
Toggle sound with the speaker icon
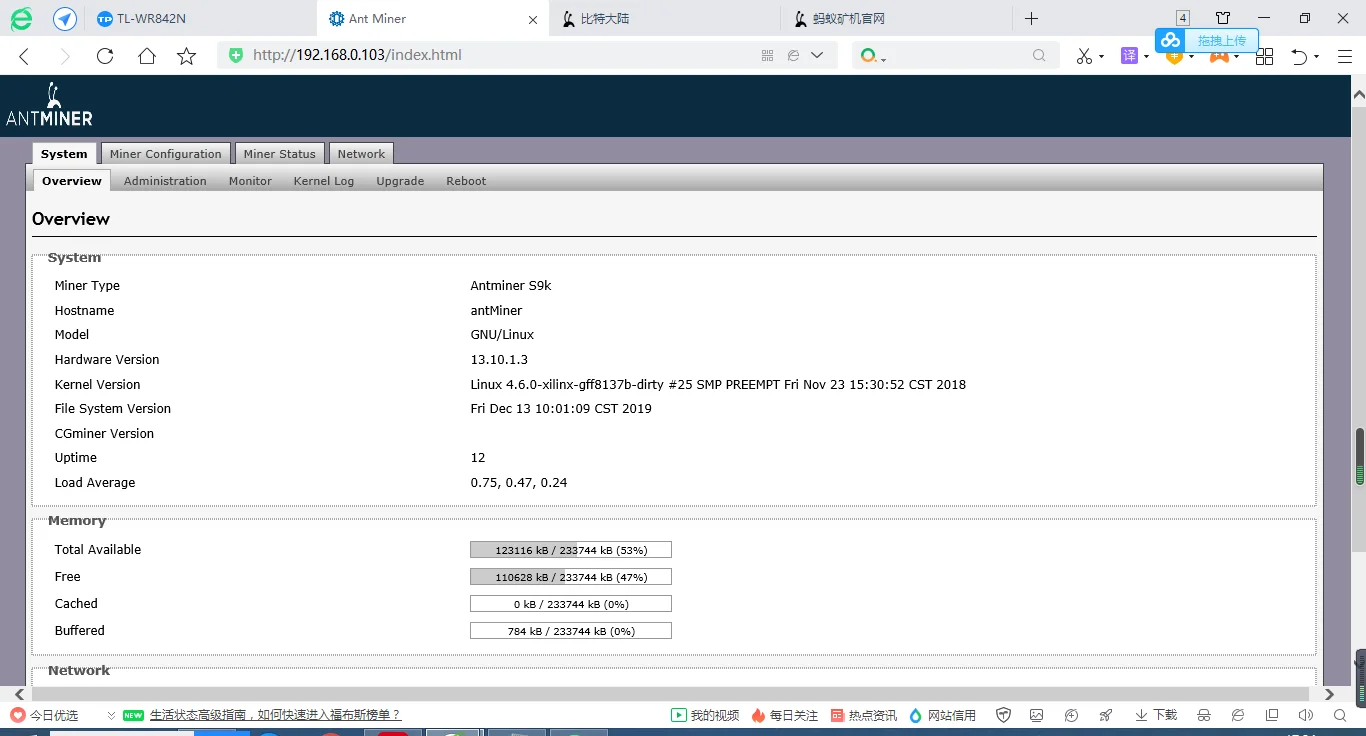tap(1305, 715)
